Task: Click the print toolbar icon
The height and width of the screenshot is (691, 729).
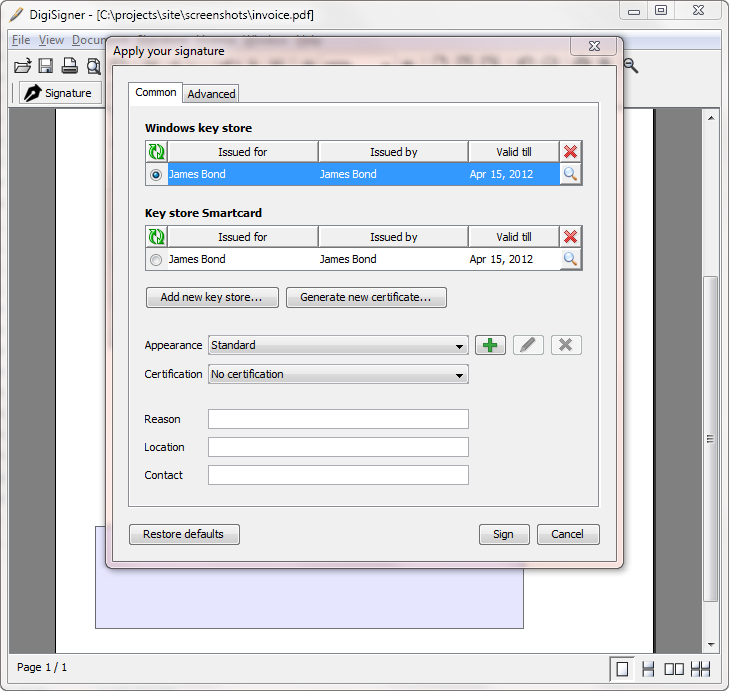Action: (70, 66)
